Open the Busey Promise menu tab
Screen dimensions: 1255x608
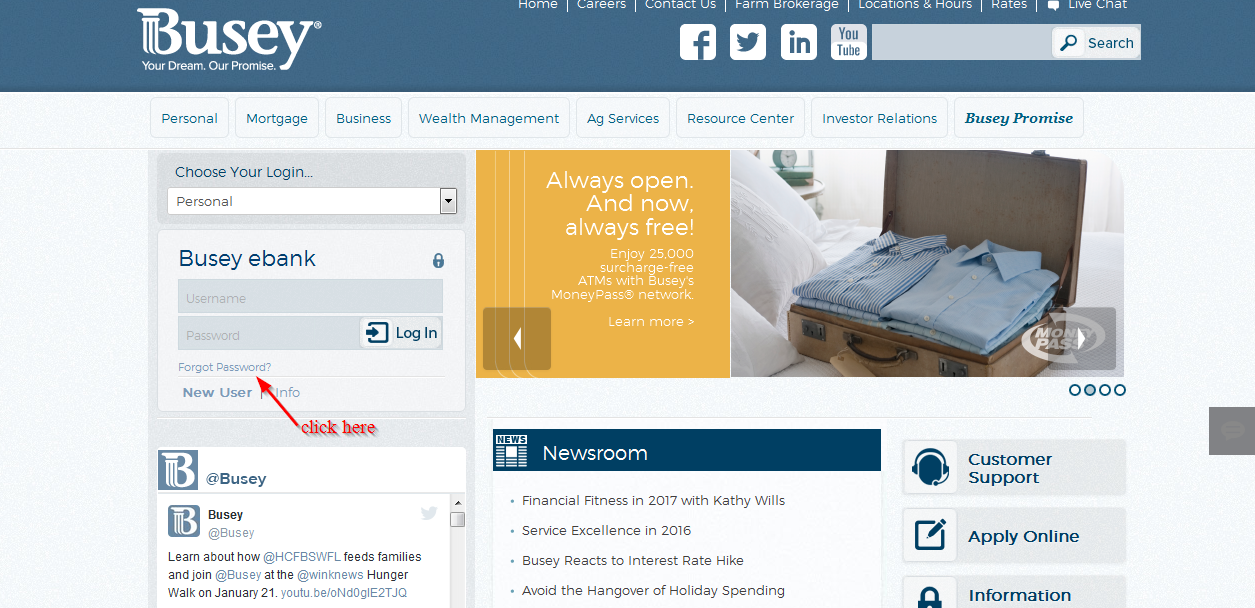click(1019, 118)
